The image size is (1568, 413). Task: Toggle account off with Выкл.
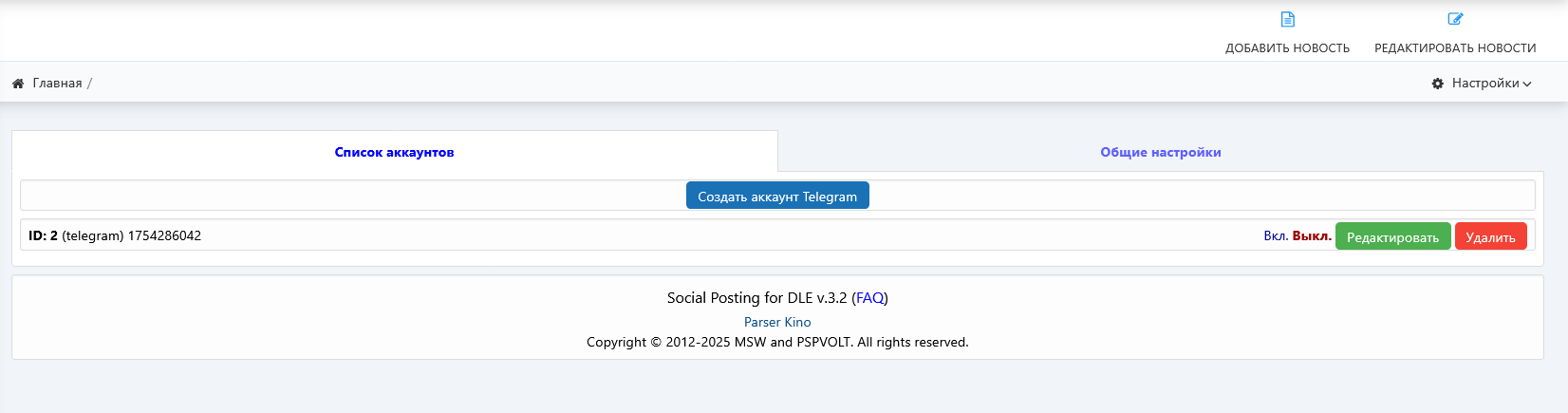[1312, 235]
